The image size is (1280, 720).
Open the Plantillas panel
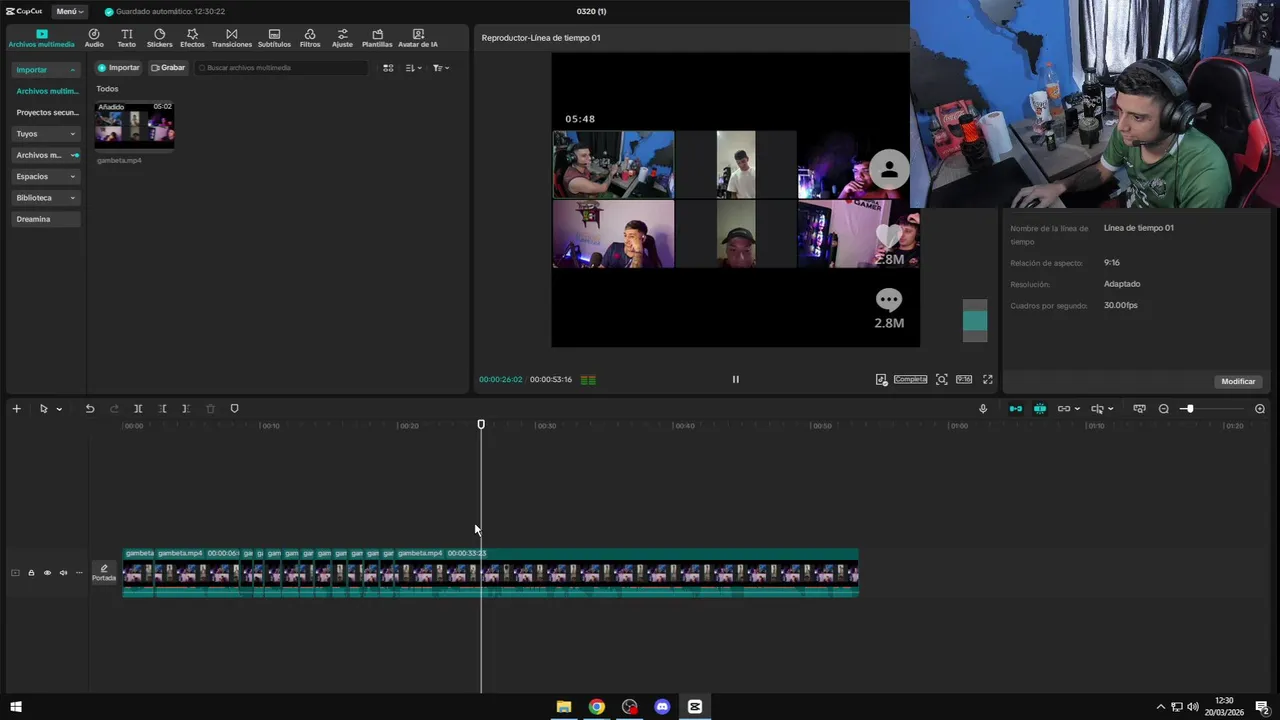377,38
